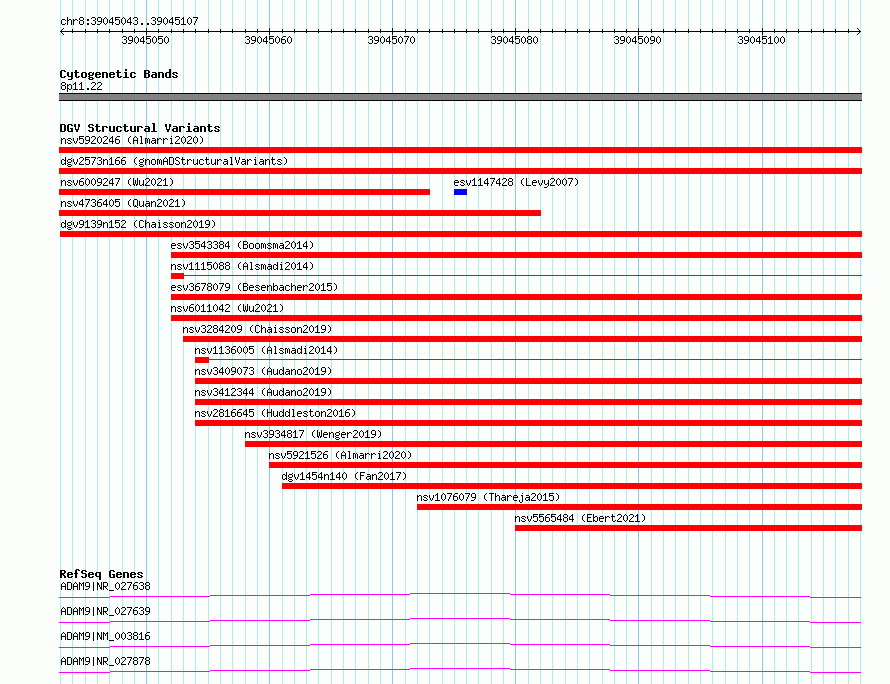Click ruler position 39045050

145,40
